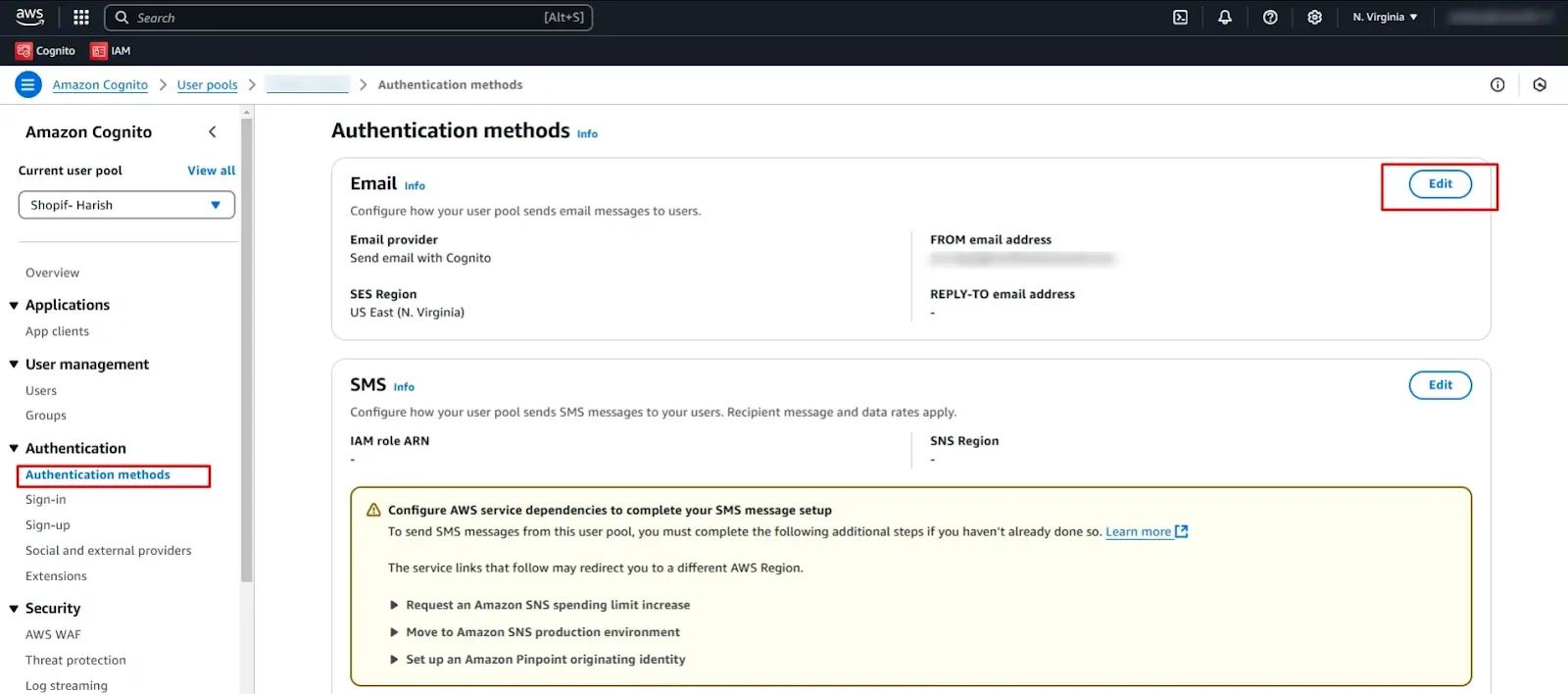Toggle the blue hamburger navigation button

[x=27, y=85]
